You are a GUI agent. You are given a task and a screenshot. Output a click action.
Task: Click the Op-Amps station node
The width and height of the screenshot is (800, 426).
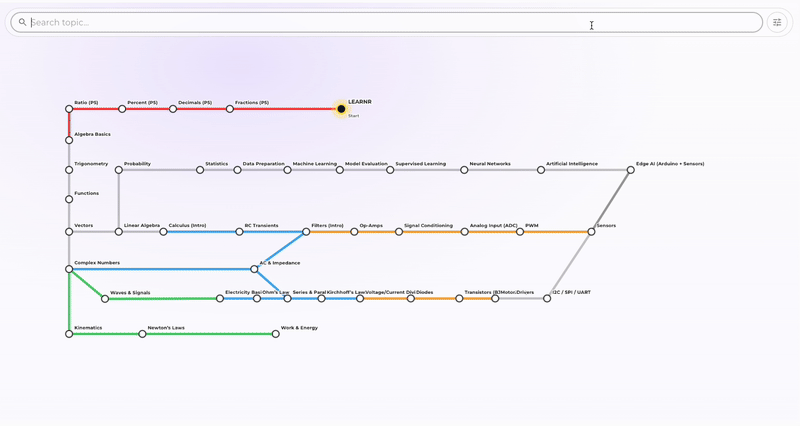coord(354,232)
